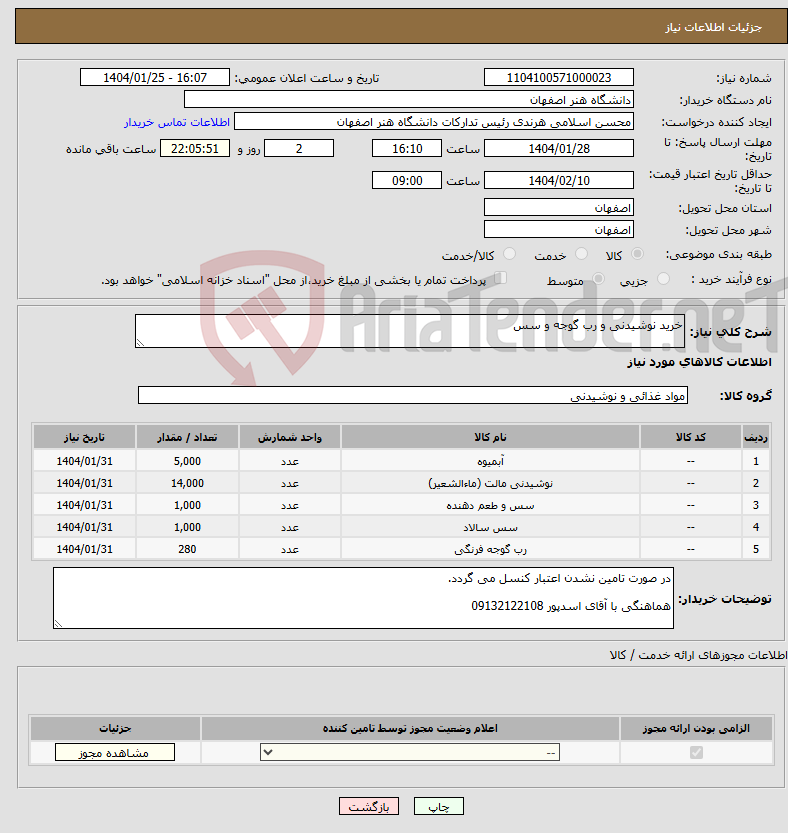
Task: Click the remaining days field showing 2
Action: (x=299, y=149)
